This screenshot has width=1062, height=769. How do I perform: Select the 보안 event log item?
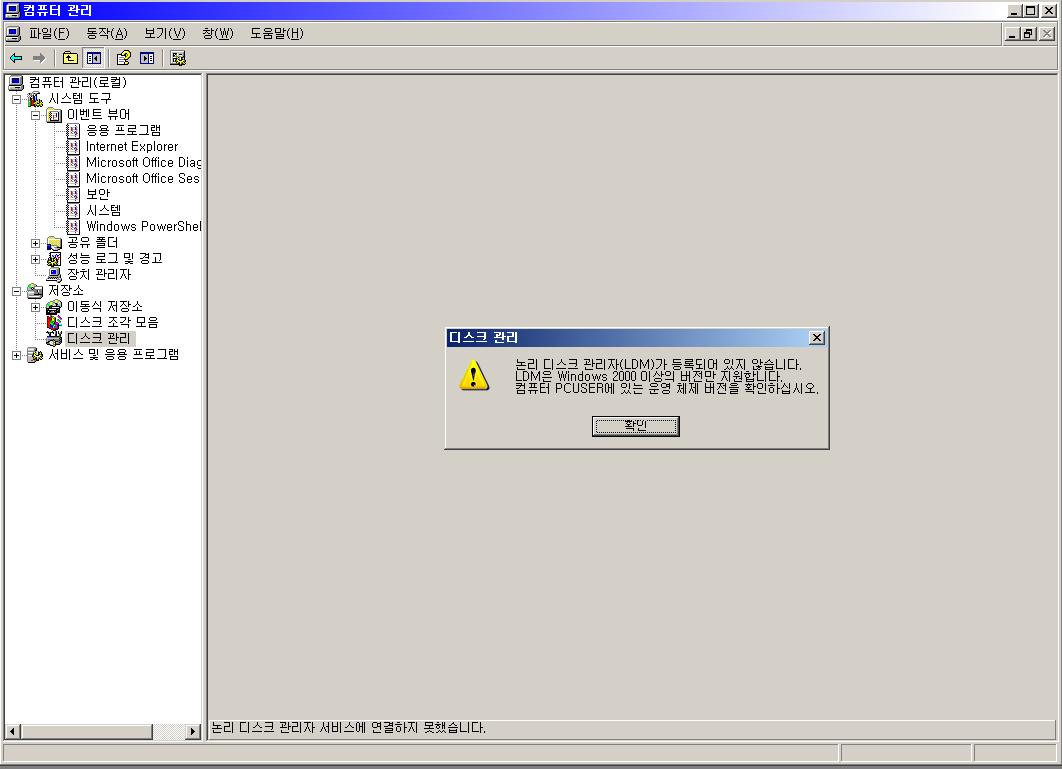pos(98,194)
